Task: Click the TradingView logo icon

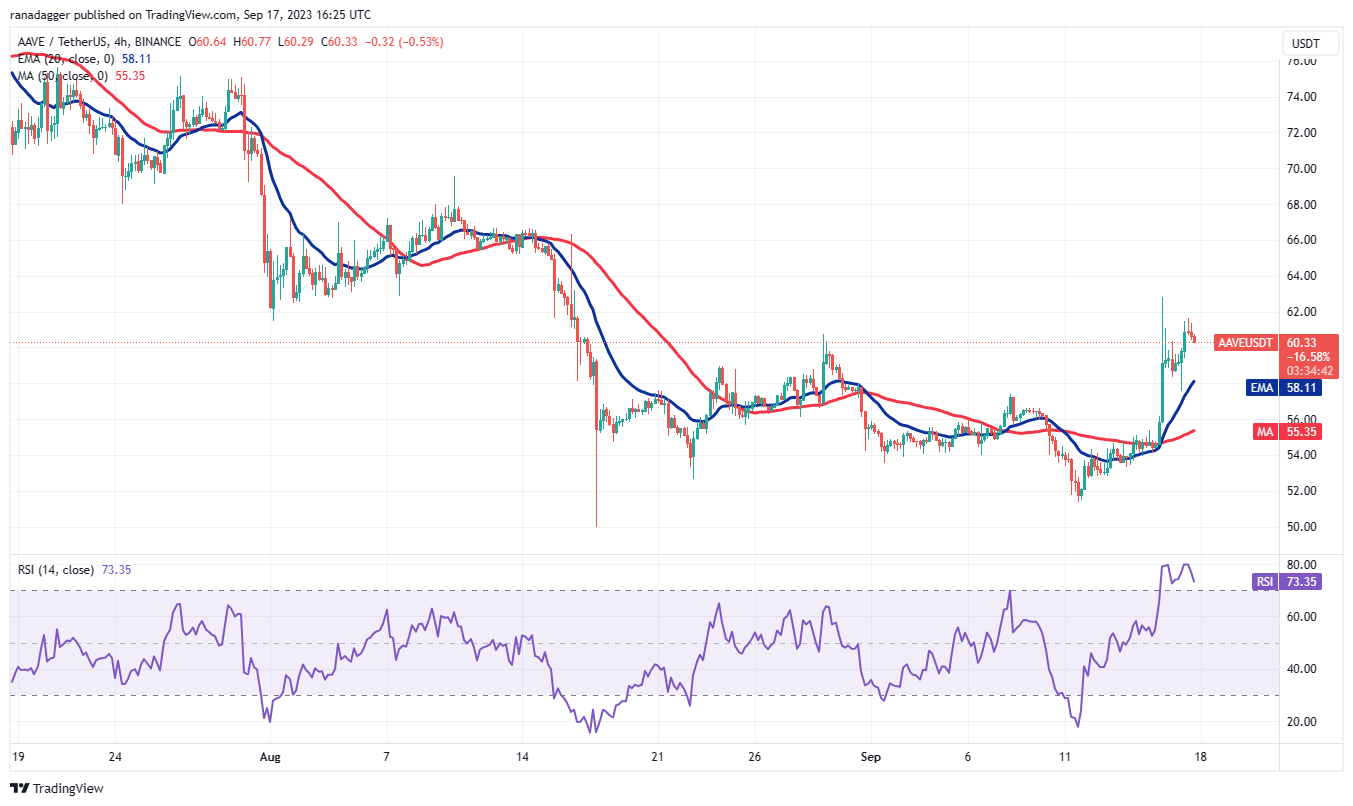Action: coord(18,789)
